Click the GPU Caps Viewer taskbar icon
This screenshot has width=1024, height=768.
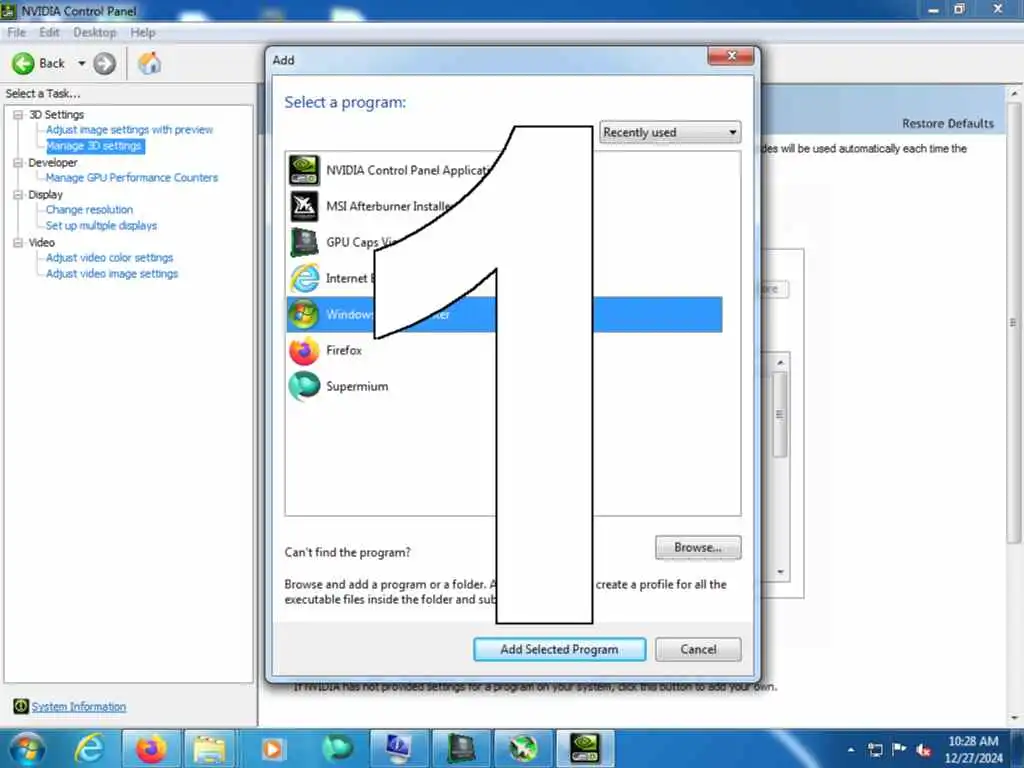462,749
